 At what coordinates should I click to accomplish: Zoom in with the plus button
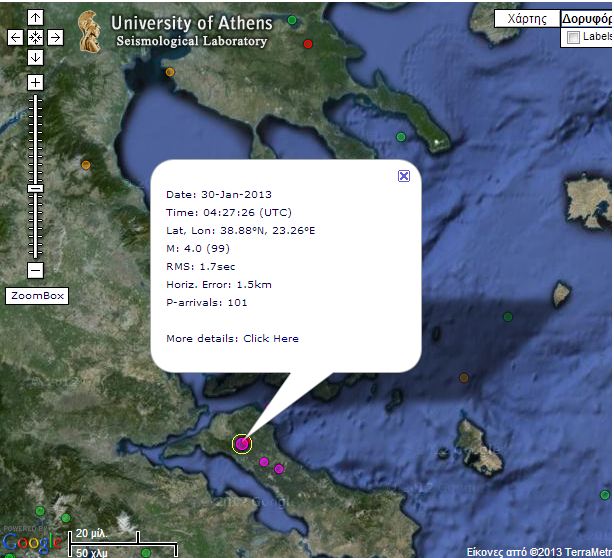(35, 82)
